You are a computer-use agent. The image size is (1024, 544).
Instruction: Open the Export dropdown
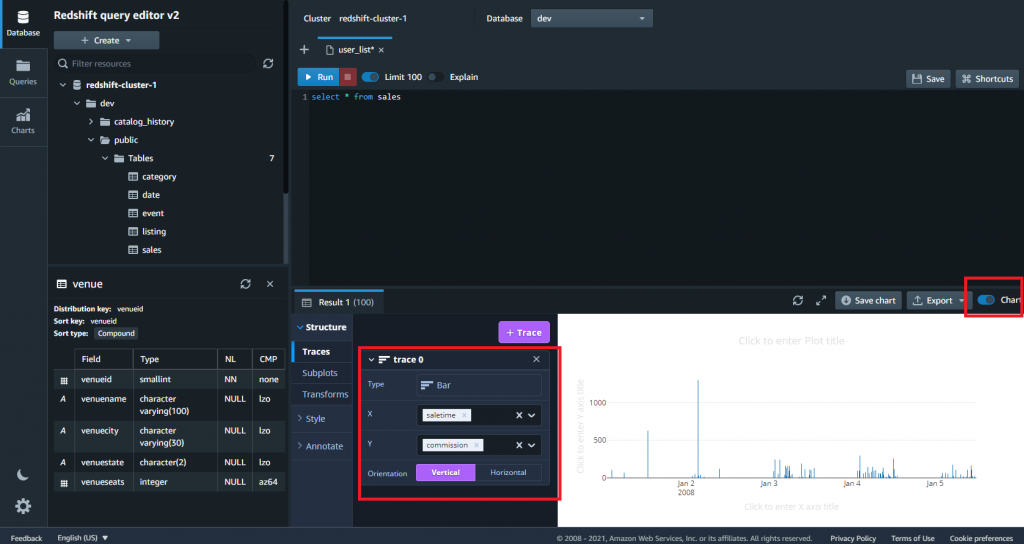[x=937, y=300]
